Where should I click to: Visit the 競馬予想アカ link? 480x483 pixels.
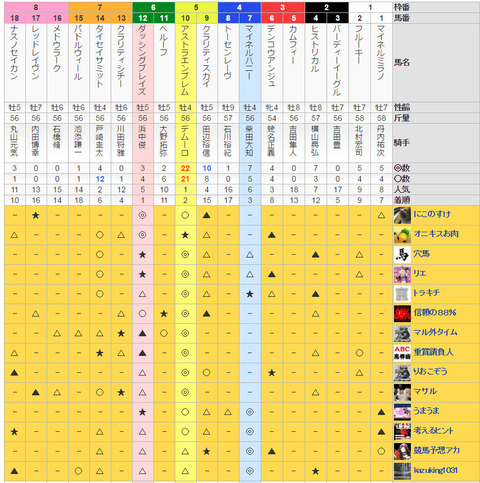(437, 450)
